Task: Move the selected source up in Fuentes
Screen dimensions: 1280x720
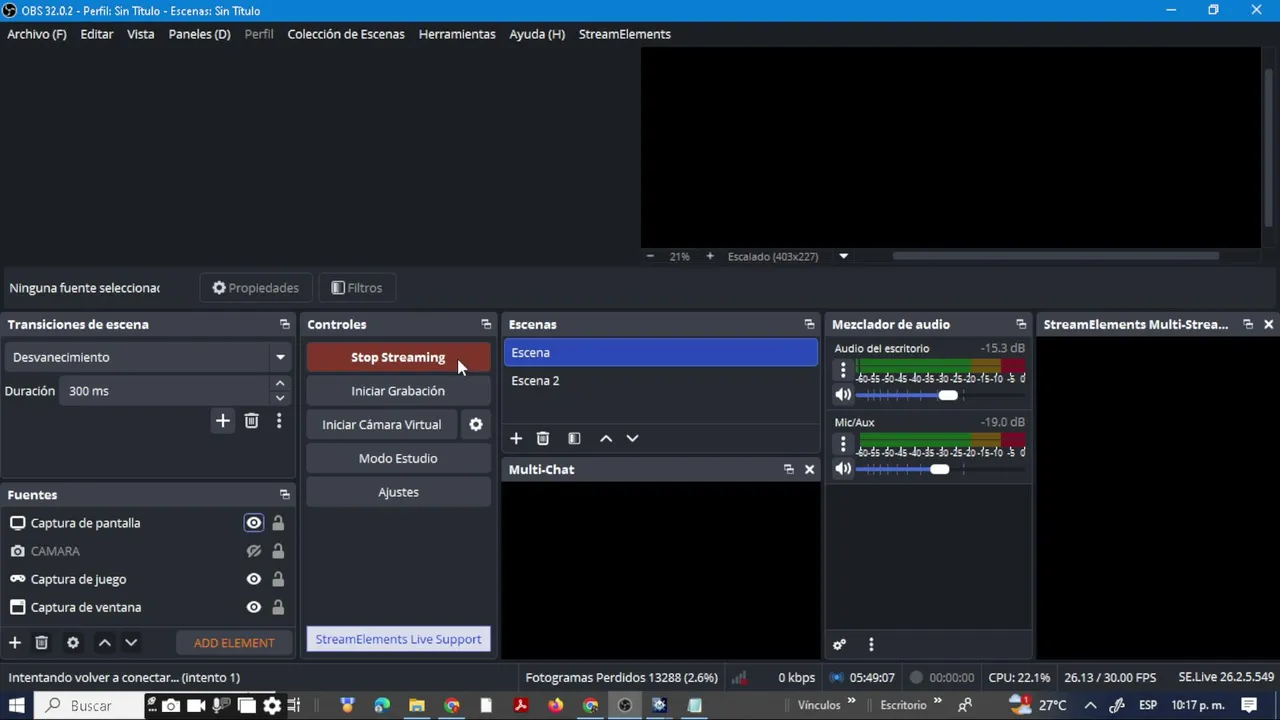Action: [x=104, y=642]
